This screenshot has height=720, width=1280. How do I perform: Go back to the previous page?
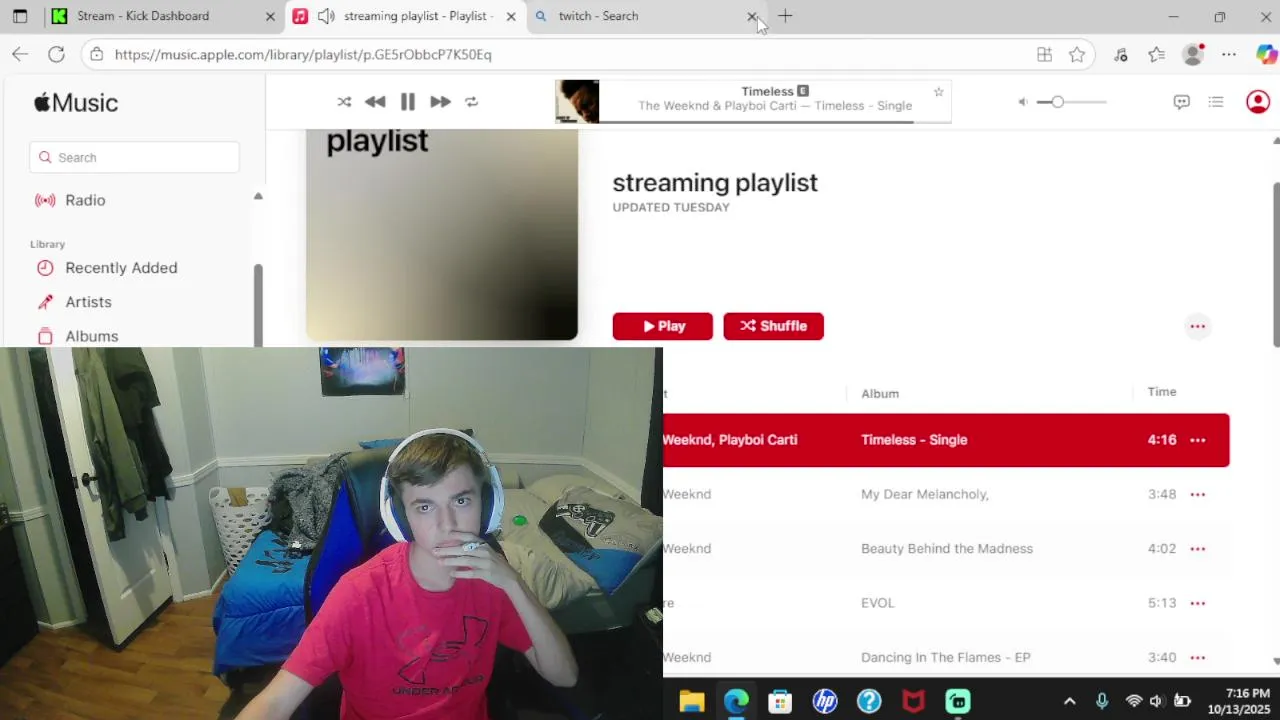[20, 55]
